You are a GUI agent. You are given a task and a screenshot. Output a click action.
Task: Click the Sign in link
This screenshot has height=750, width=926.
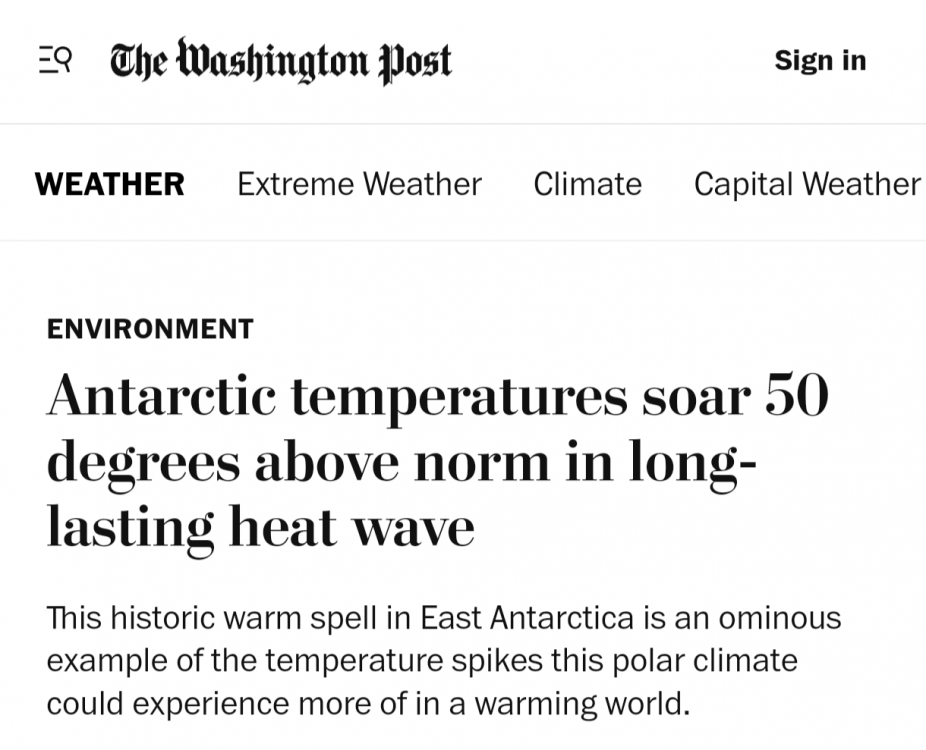(x=820, y=60)
